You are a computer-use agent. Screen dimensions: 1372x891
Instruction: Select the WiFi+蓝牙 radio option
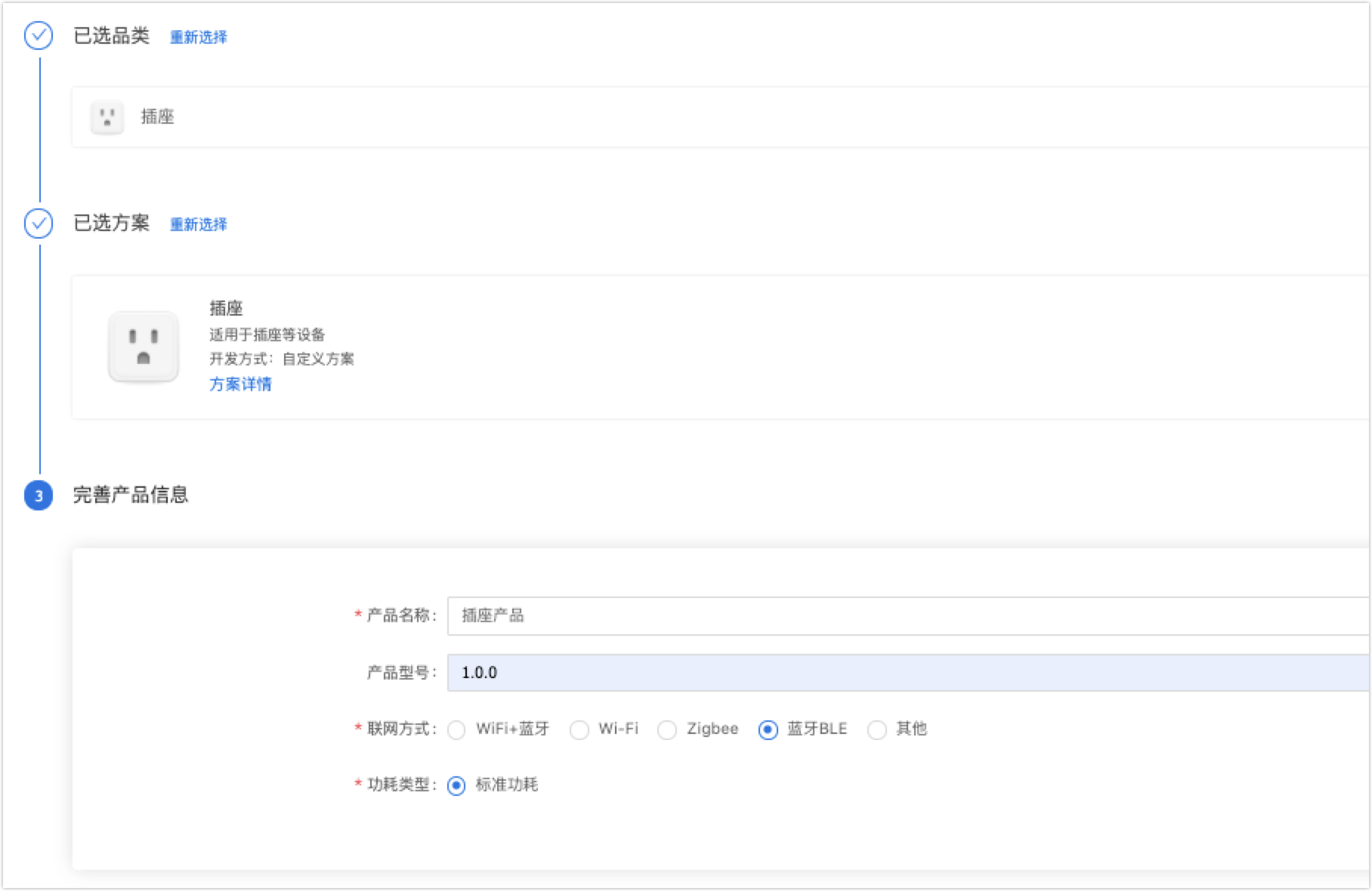pyautogui.click(x=456, y=730)
